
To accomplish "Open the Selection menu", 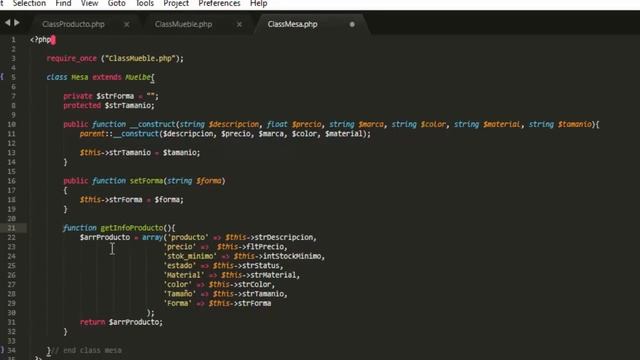I will (29, 4).
